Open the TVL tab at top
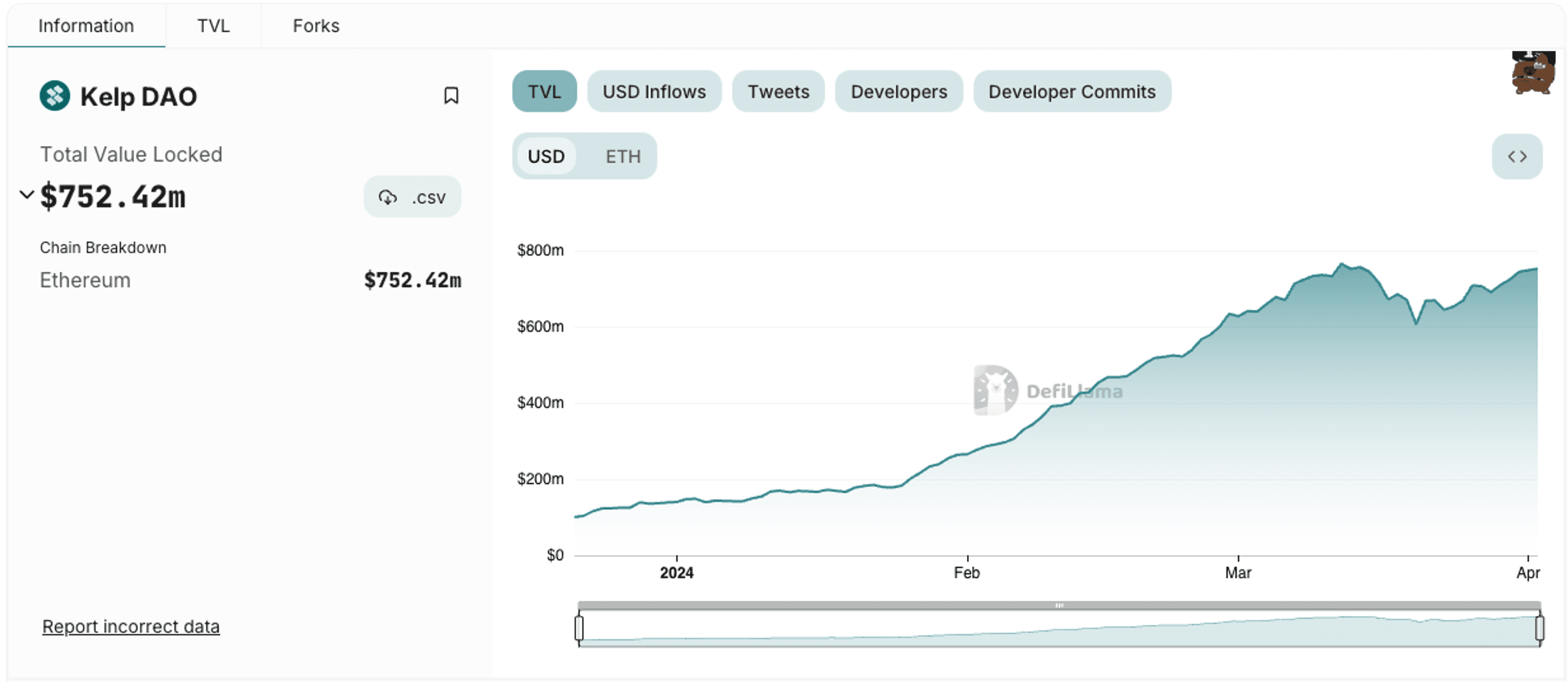Image resolution: width=1568 pixels, height=682 pixels. pyautogui.click(x=213, y=26)
